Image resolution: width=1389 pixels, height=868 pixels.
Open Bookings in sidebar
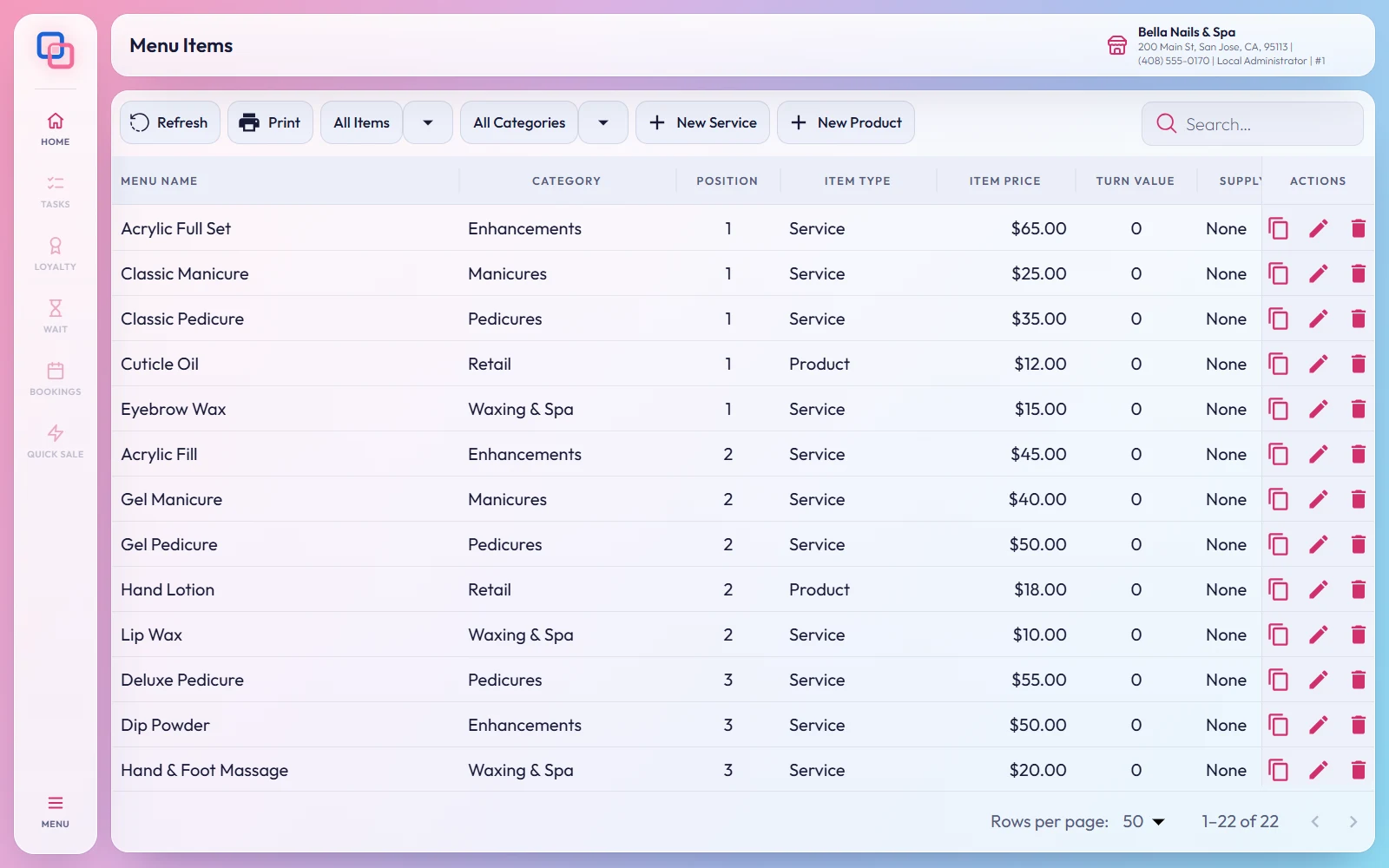56,378
